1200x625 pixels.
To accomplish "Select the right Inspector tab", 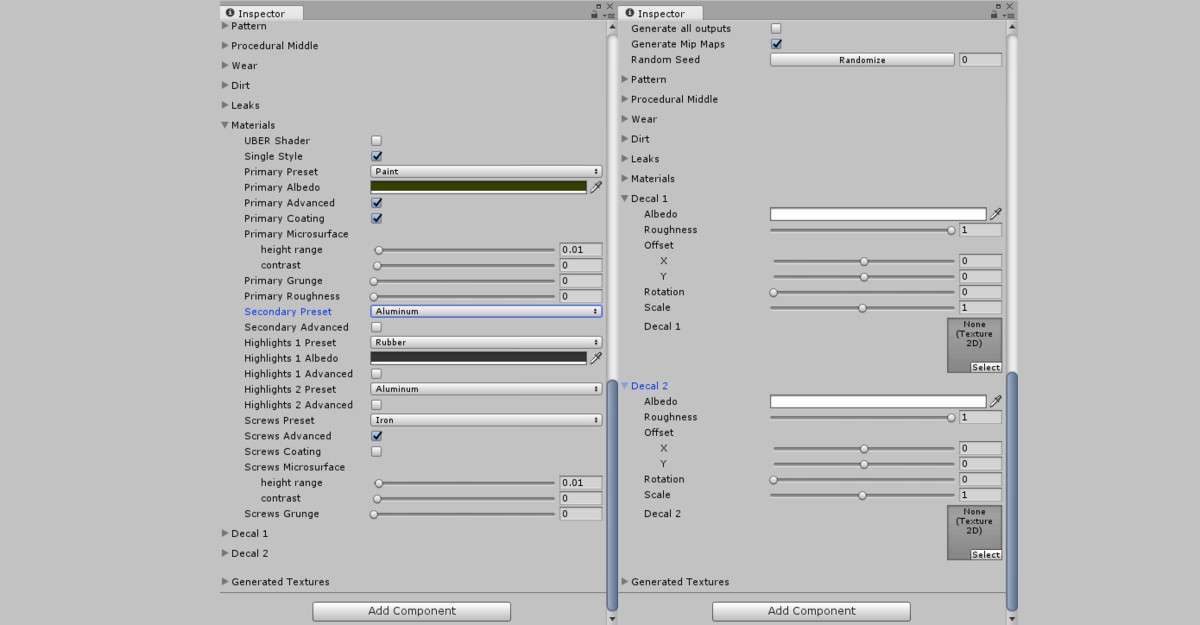I will [x=662, y=13].
